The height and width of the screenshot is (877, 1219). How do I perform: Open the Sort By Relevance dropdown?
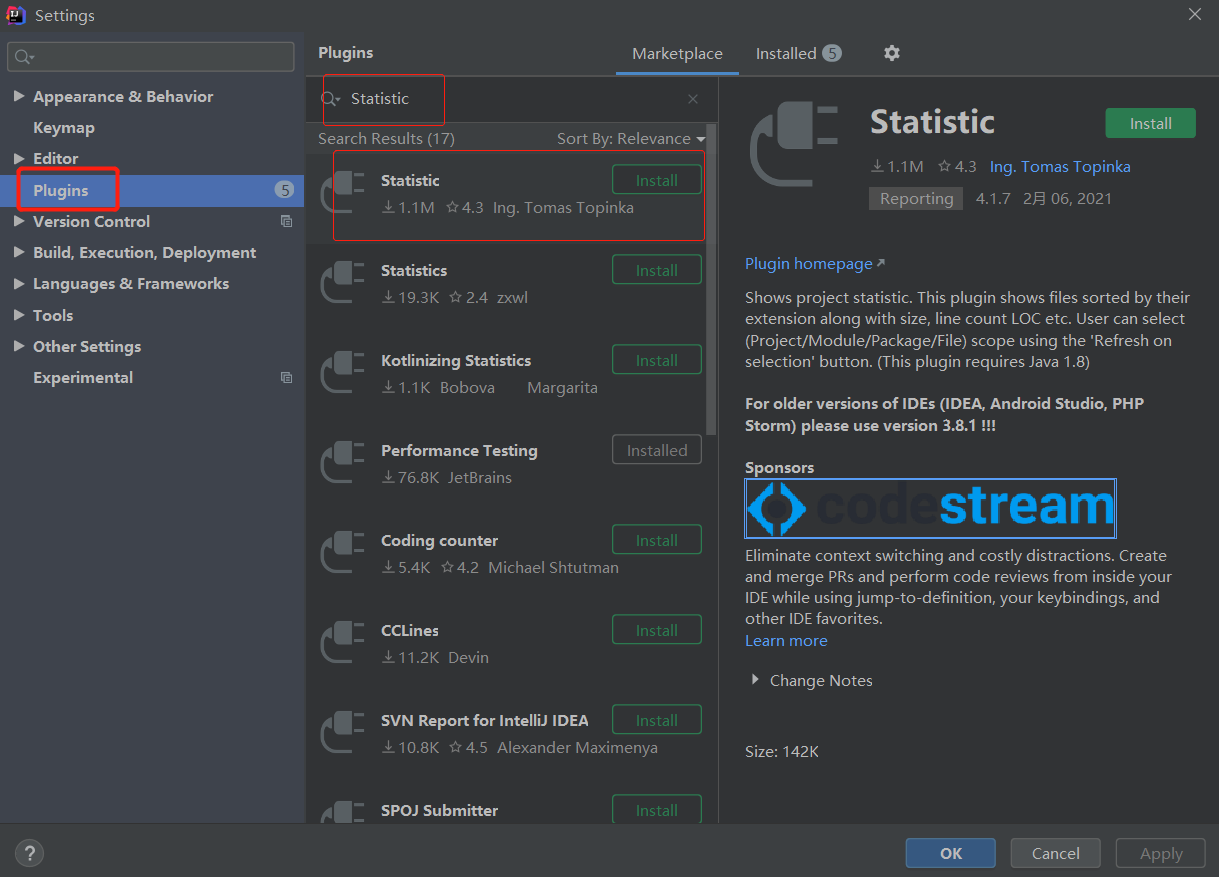631,138
